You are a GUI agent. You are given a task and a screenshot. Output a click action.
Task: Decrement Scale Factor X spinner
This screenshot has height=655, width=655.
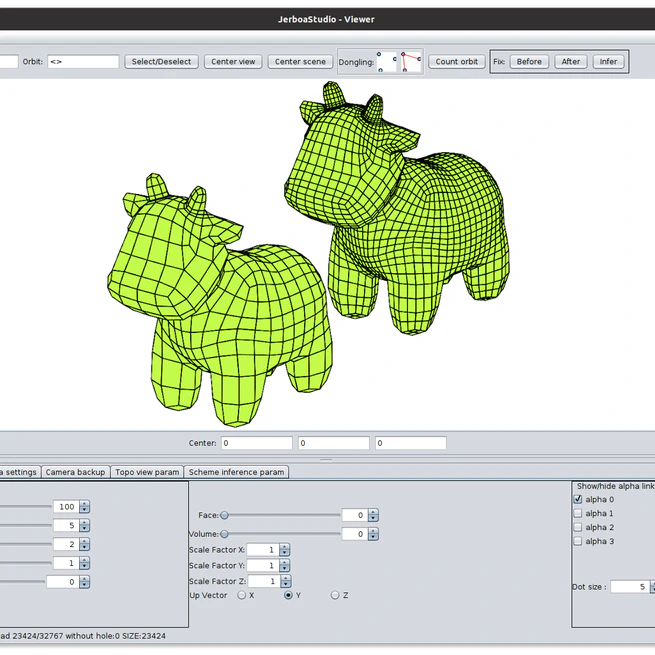tap(284, 553)
